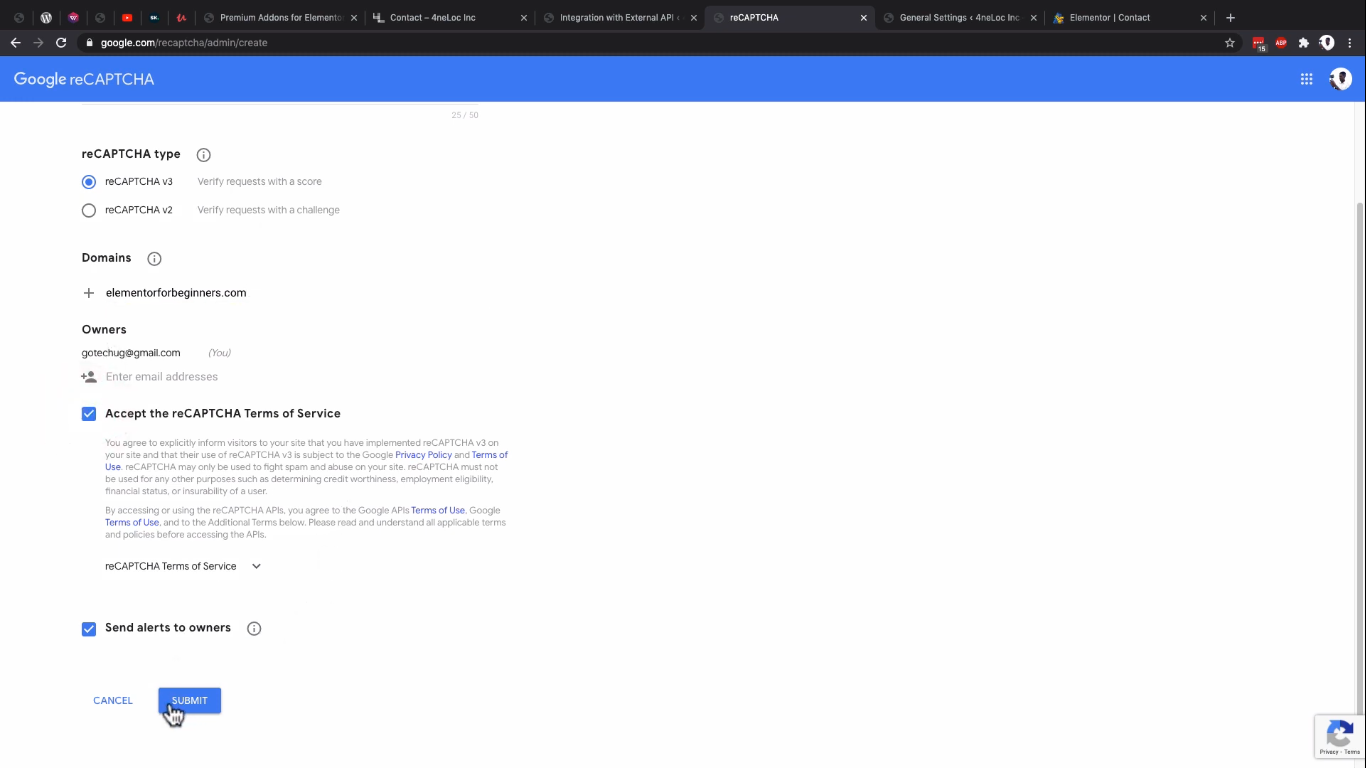The image size is (1366, 768).
Task: Open the Extensions puzzle menu
Action: [x=1303, y=43]
